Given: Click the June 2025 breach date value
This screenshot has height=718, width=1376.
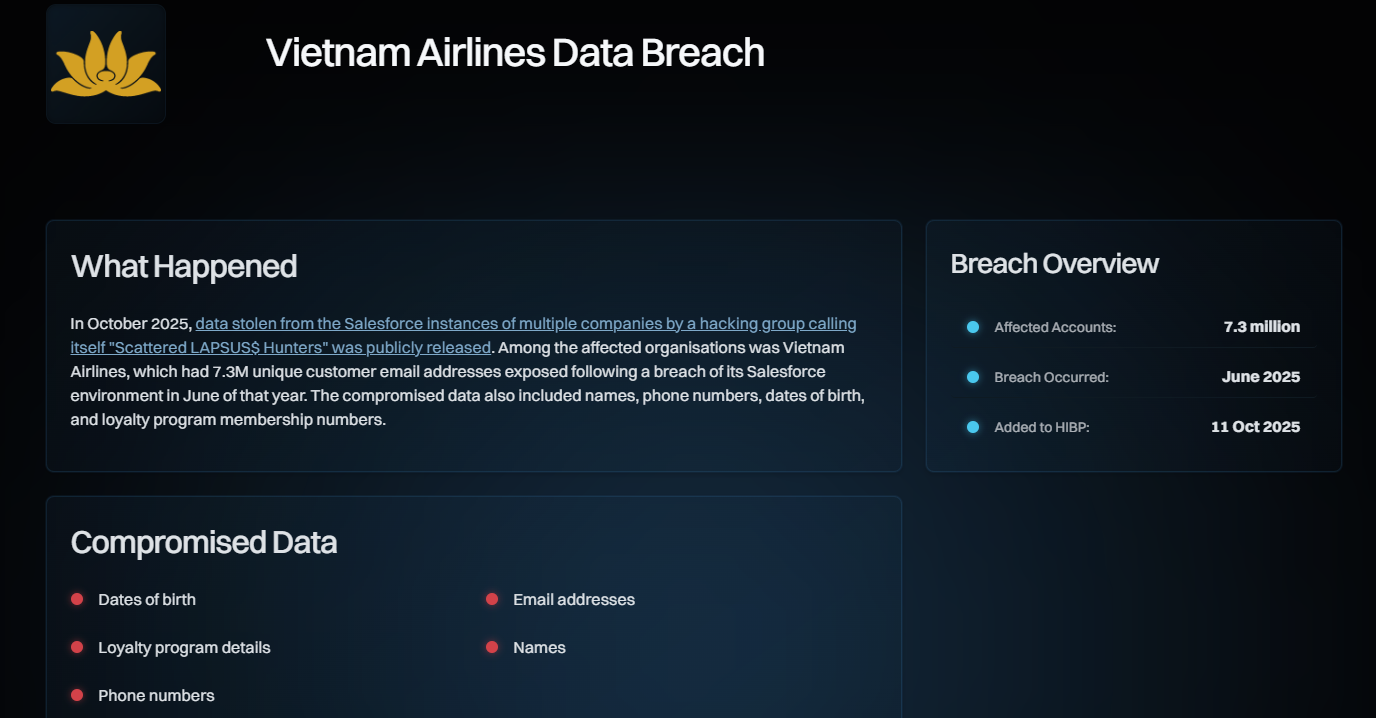Looking at the screenshot, I should click(x=1260, y=377).
